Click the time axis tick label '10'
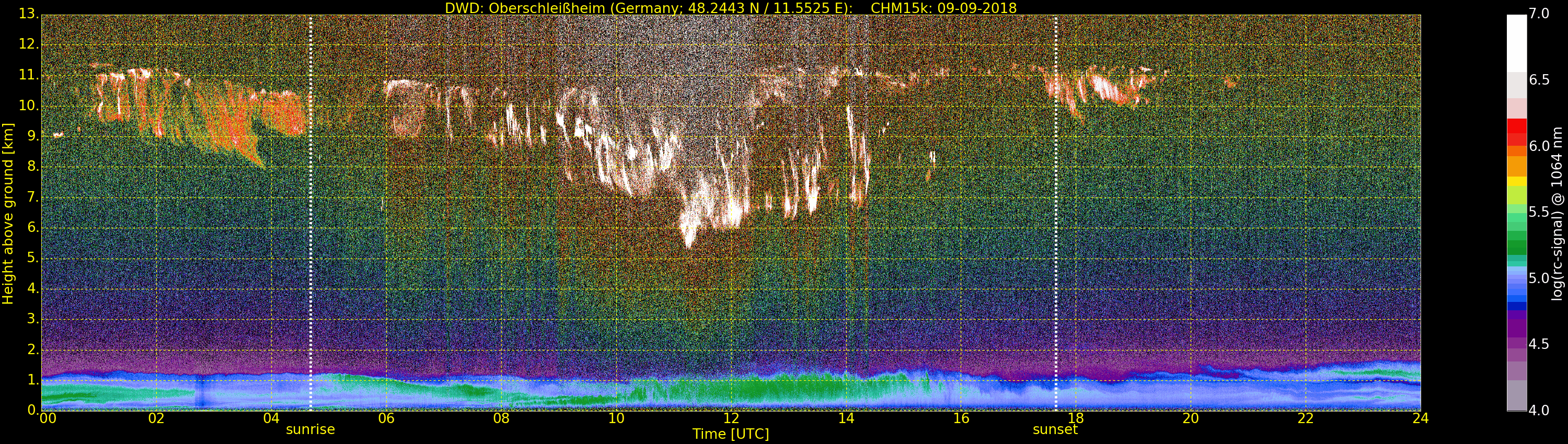This screenshot has height=444, width=1568. (616, 418)
